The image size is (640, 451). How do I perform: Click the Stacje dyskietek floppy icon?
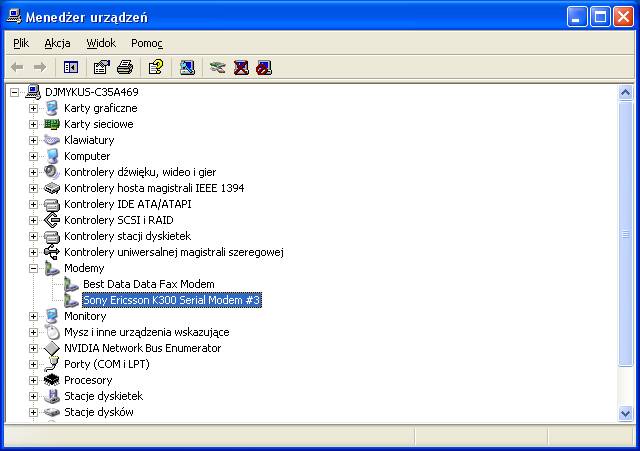click(x=52, y=396)
